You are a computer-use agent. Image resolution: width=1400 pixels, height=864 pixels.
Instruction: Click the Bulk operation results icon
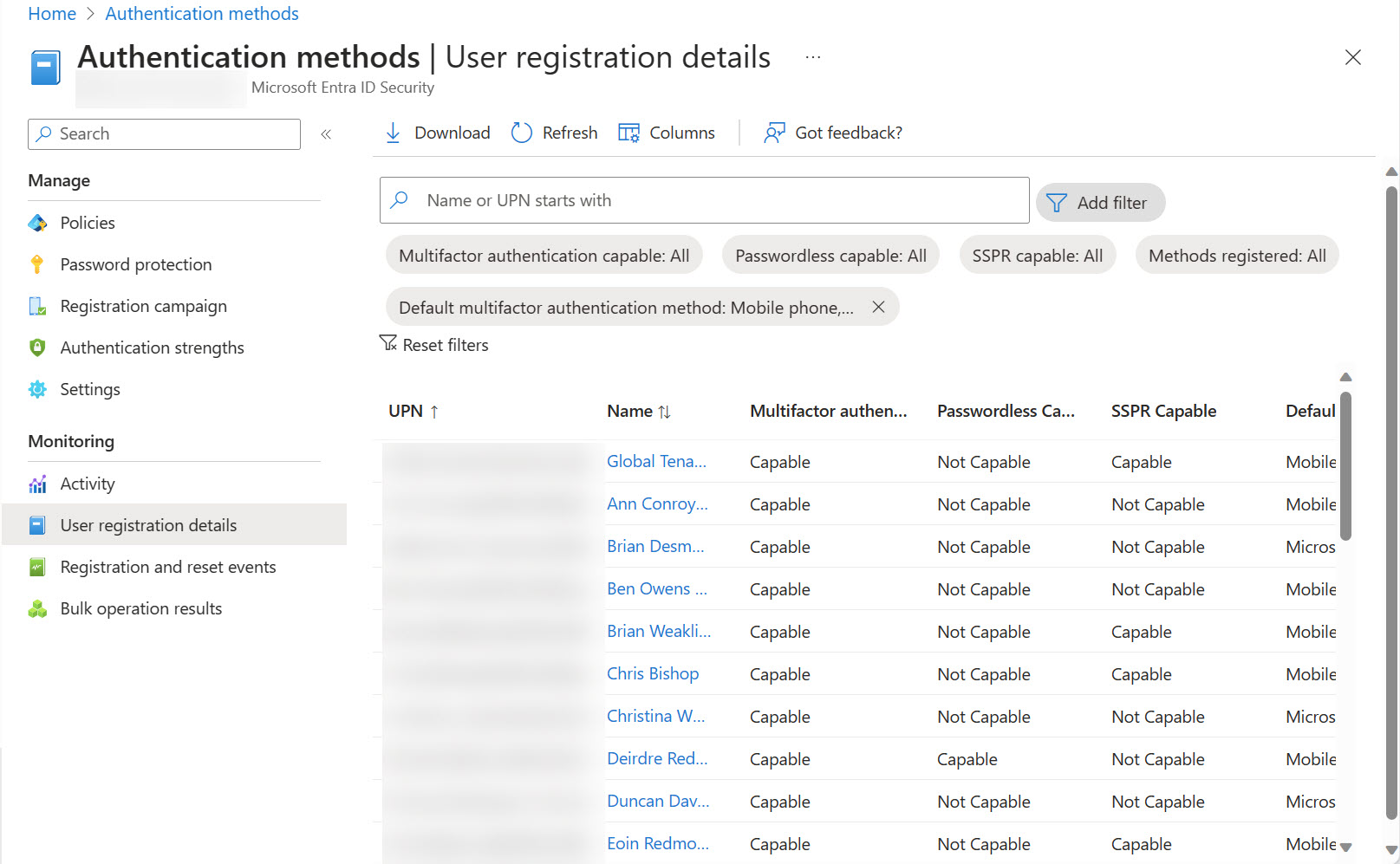(x=37, y=608)
